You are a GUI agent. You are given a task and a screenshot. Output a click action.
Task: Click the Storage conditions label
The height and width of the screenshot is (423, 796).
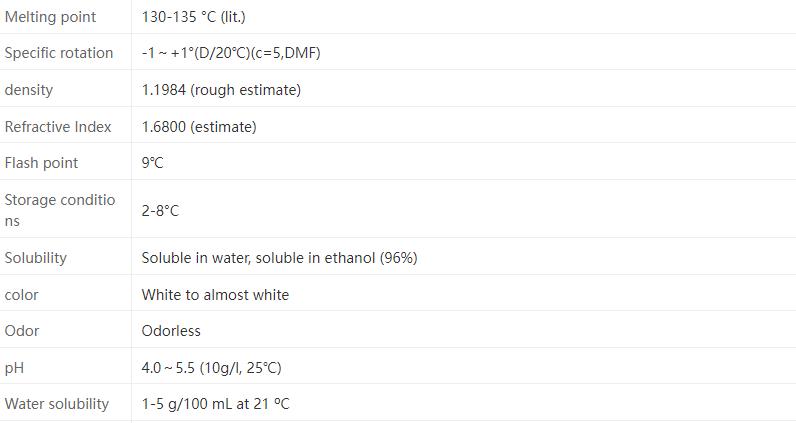[x=60, y=210]
